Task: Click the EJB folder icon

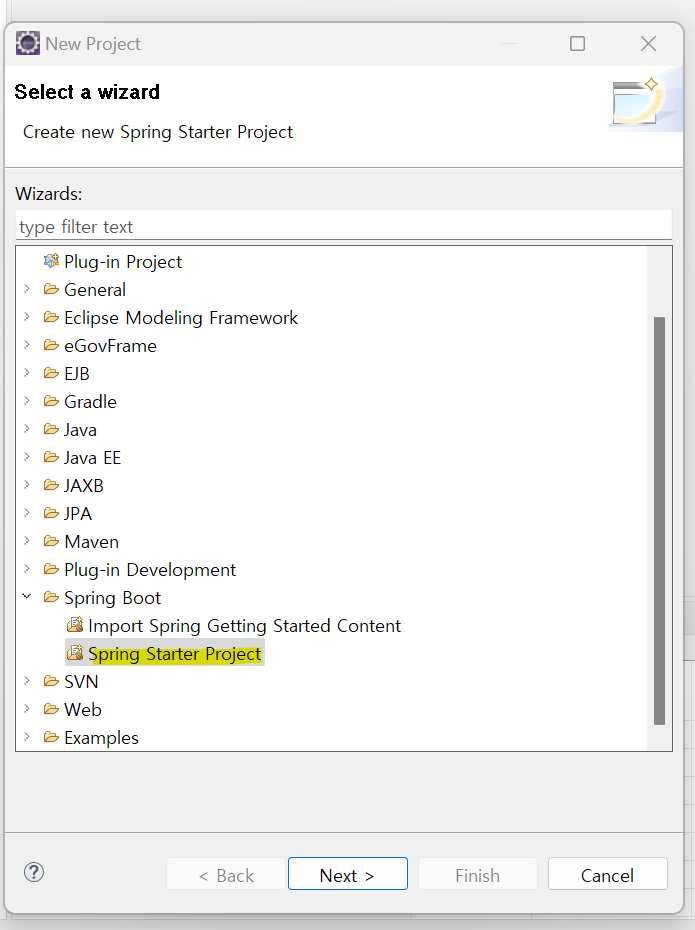Action: tap(52, 372)
